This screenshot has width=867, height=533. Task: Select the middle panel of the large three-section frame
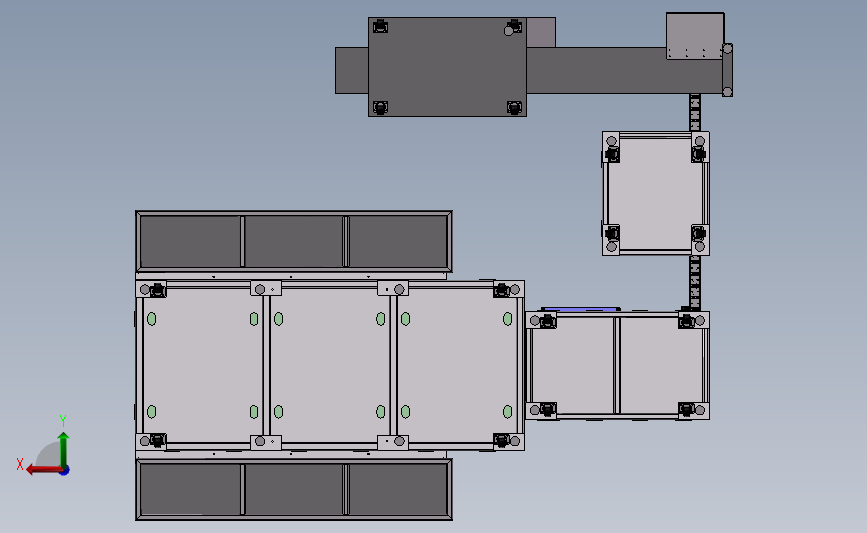(x=330, y=365)
